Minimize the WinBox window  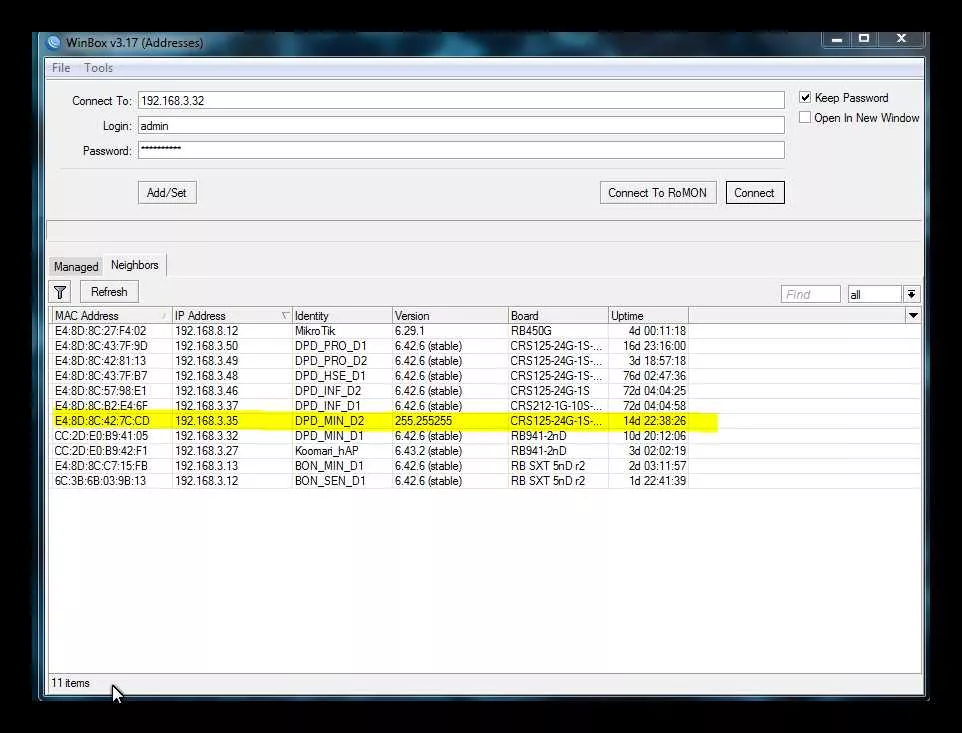pyautogui.click(x=836, y=39)
